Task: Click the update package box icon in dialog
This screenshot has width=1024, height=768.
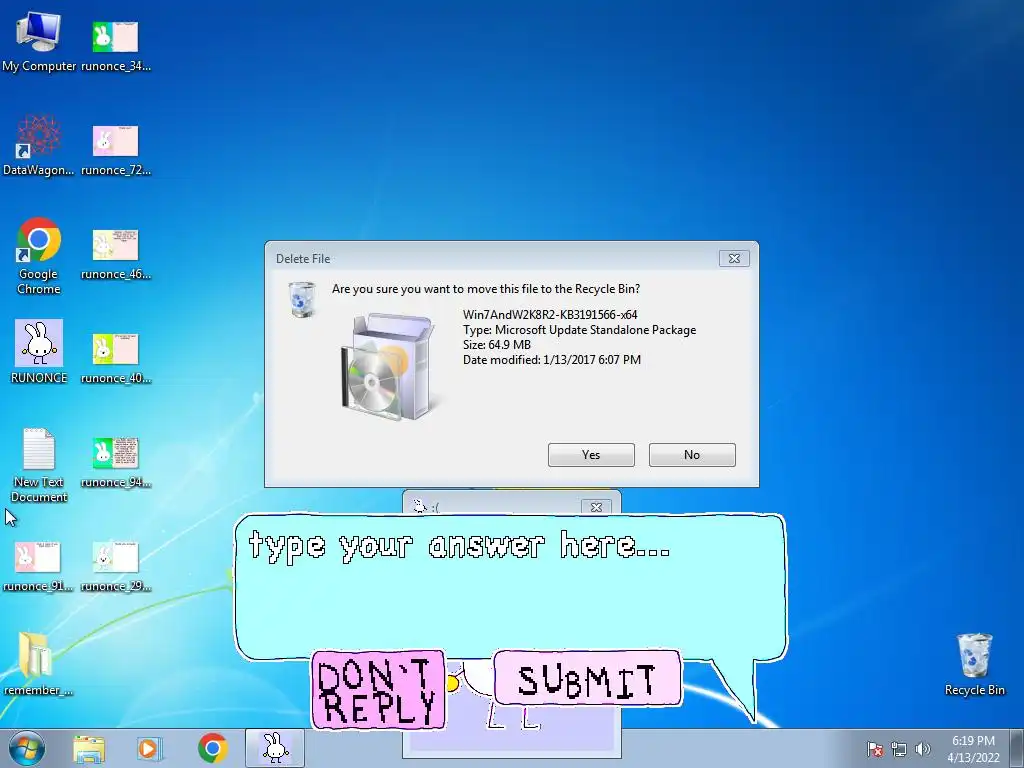Action: tap(388, 366)
